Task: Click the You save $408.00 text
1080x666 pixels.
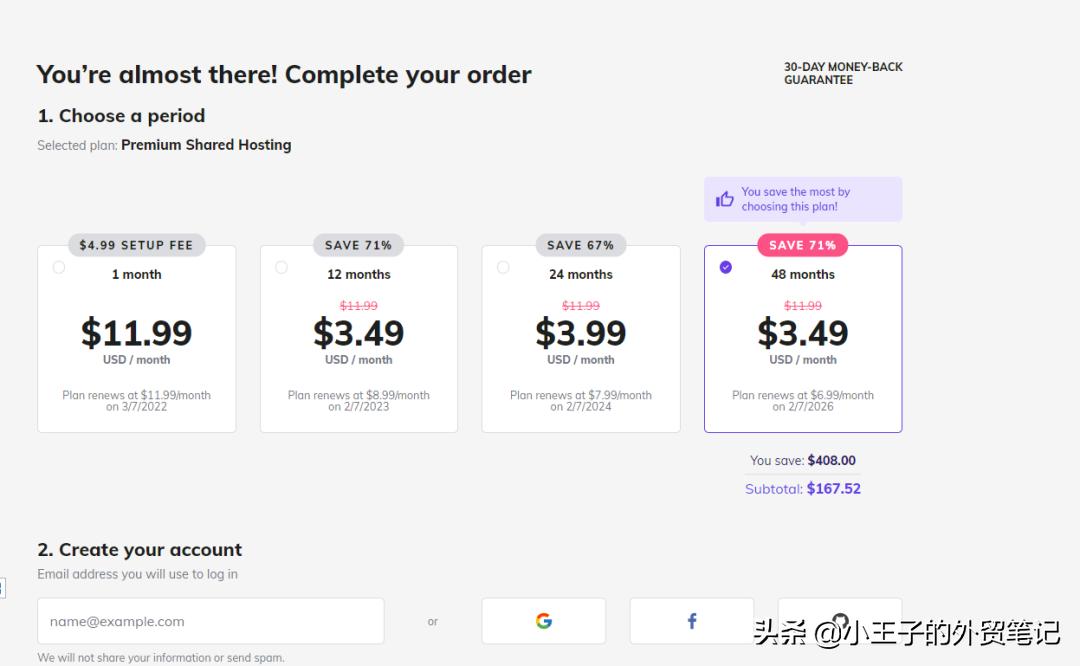Action: [802, 460]
